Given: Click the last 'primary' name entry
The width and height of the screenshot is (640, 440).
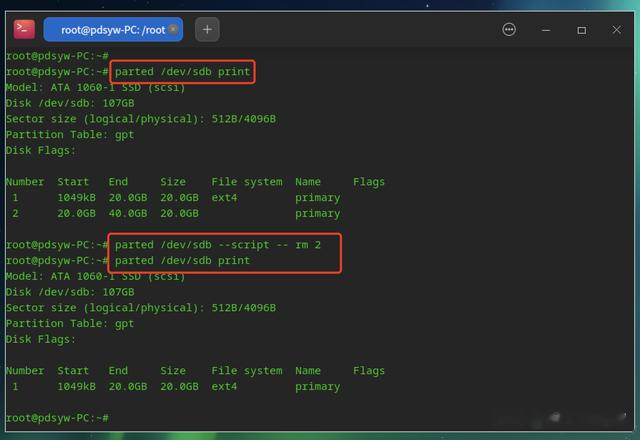Looking at the screenshot, I should point(318,387).
